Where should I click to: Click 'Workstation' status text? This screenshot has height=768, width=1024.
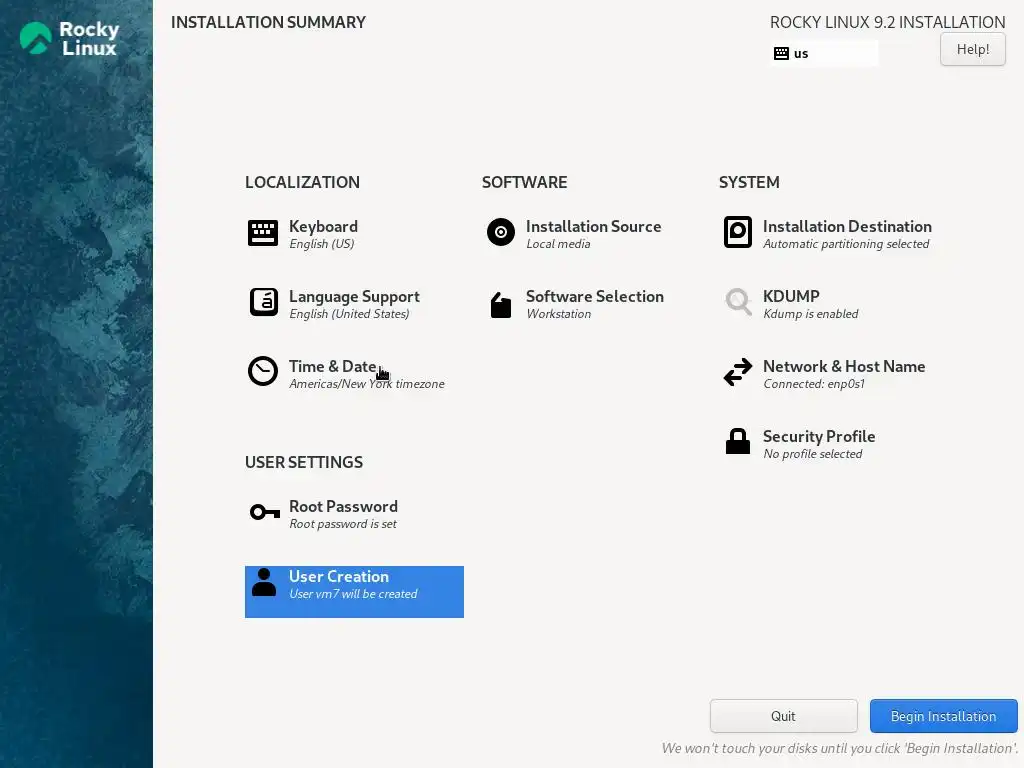tap(559, 314)
